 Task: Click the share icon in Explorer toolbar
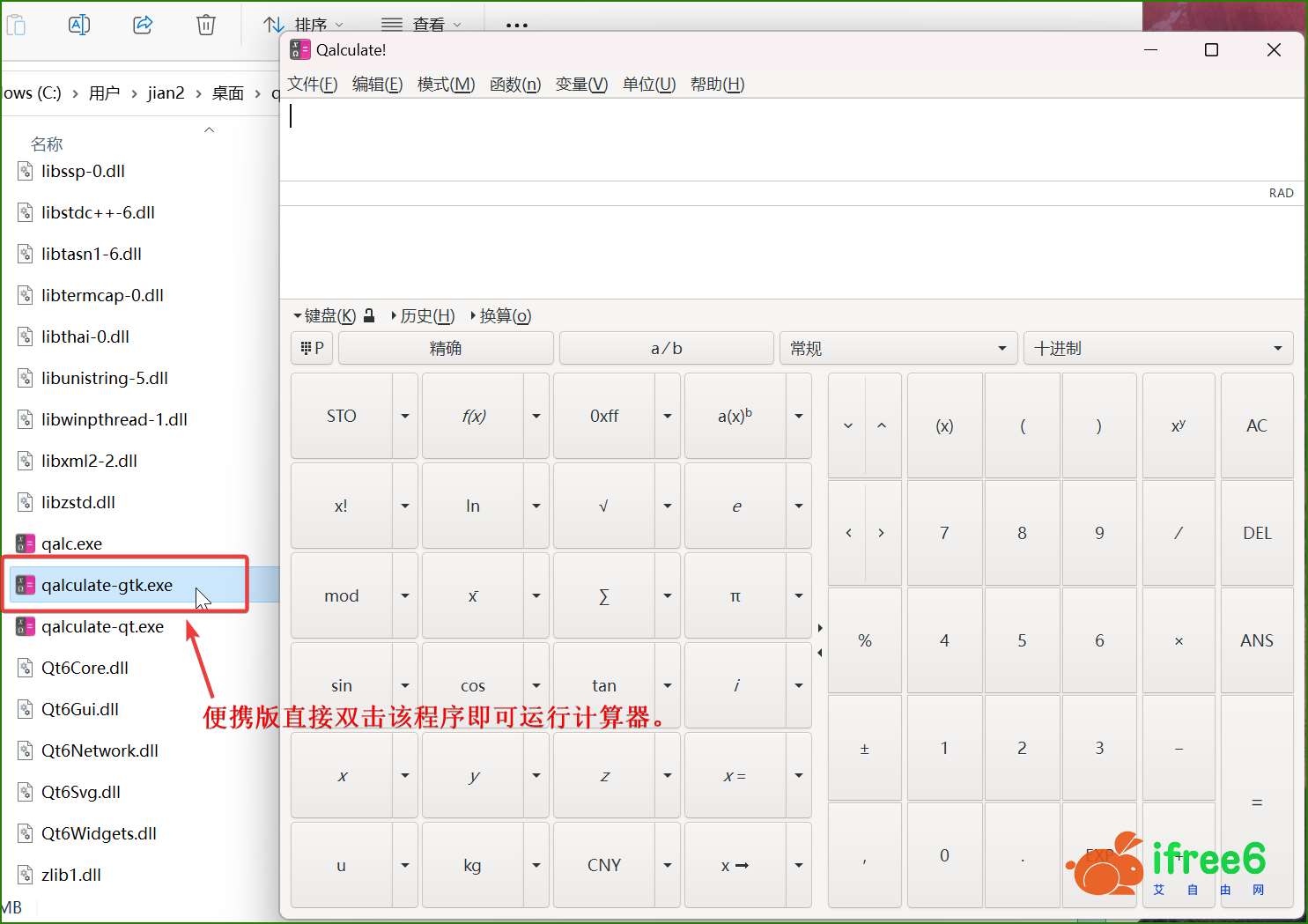pos(143,25)
